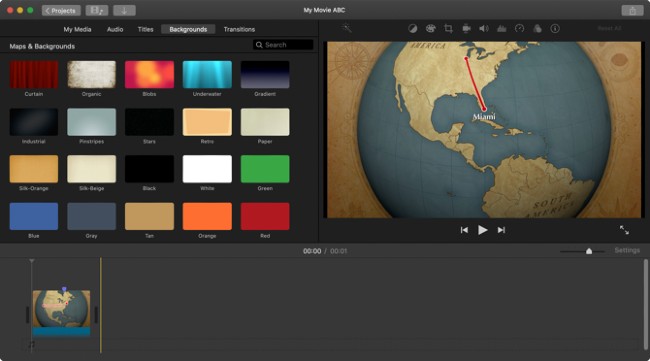Click the backgrounds Search field
Image resolution: width=650 pixels, height=361 pixels.
(x=283, y=45)
